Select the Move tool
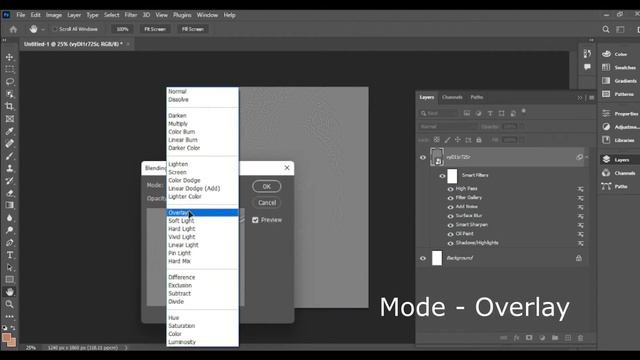This screenshot has height=360, width=640. (9, 57)
